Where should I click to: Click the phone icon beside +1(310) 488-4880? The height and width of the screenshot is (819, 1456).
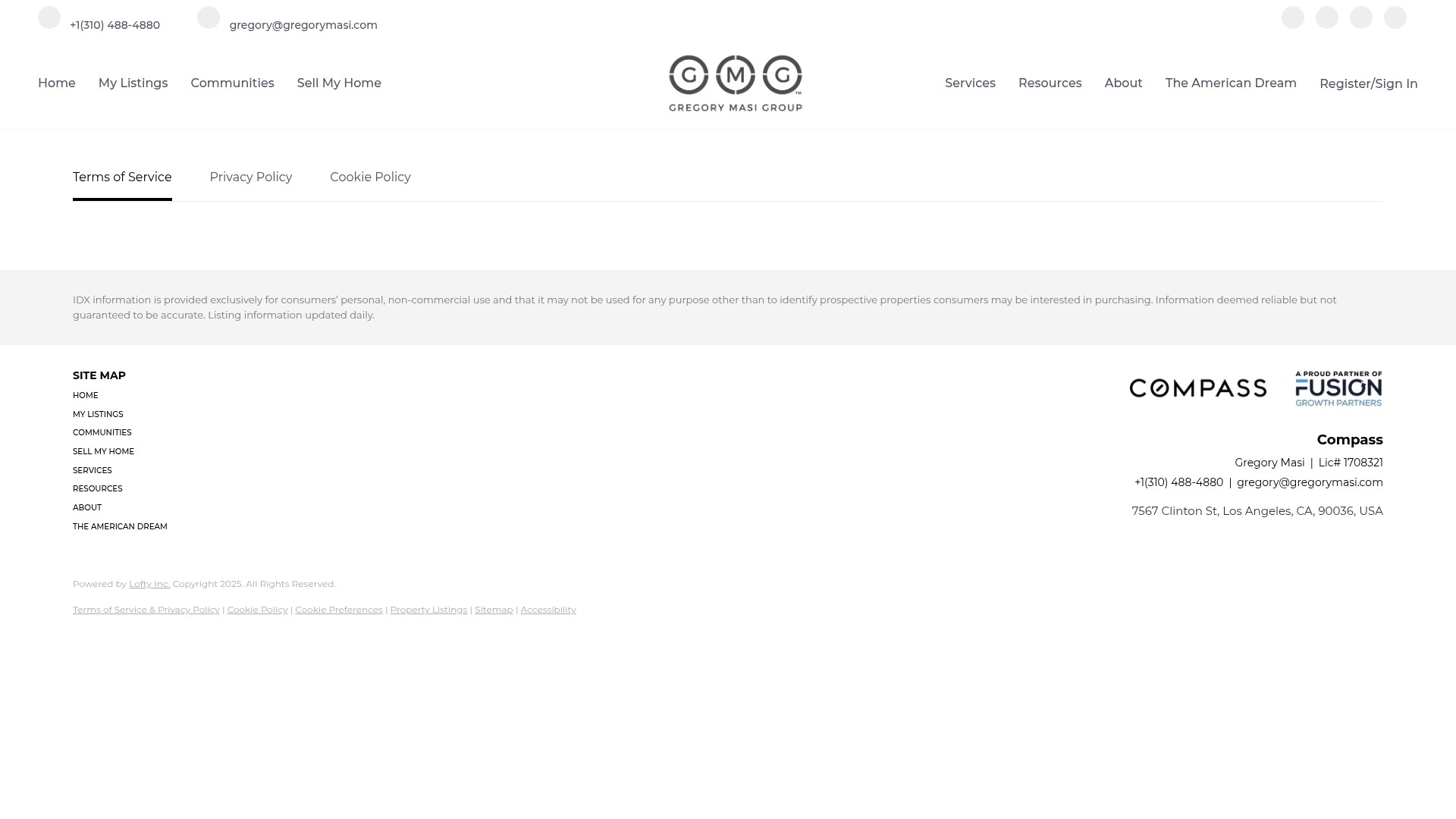click(49, 17)
